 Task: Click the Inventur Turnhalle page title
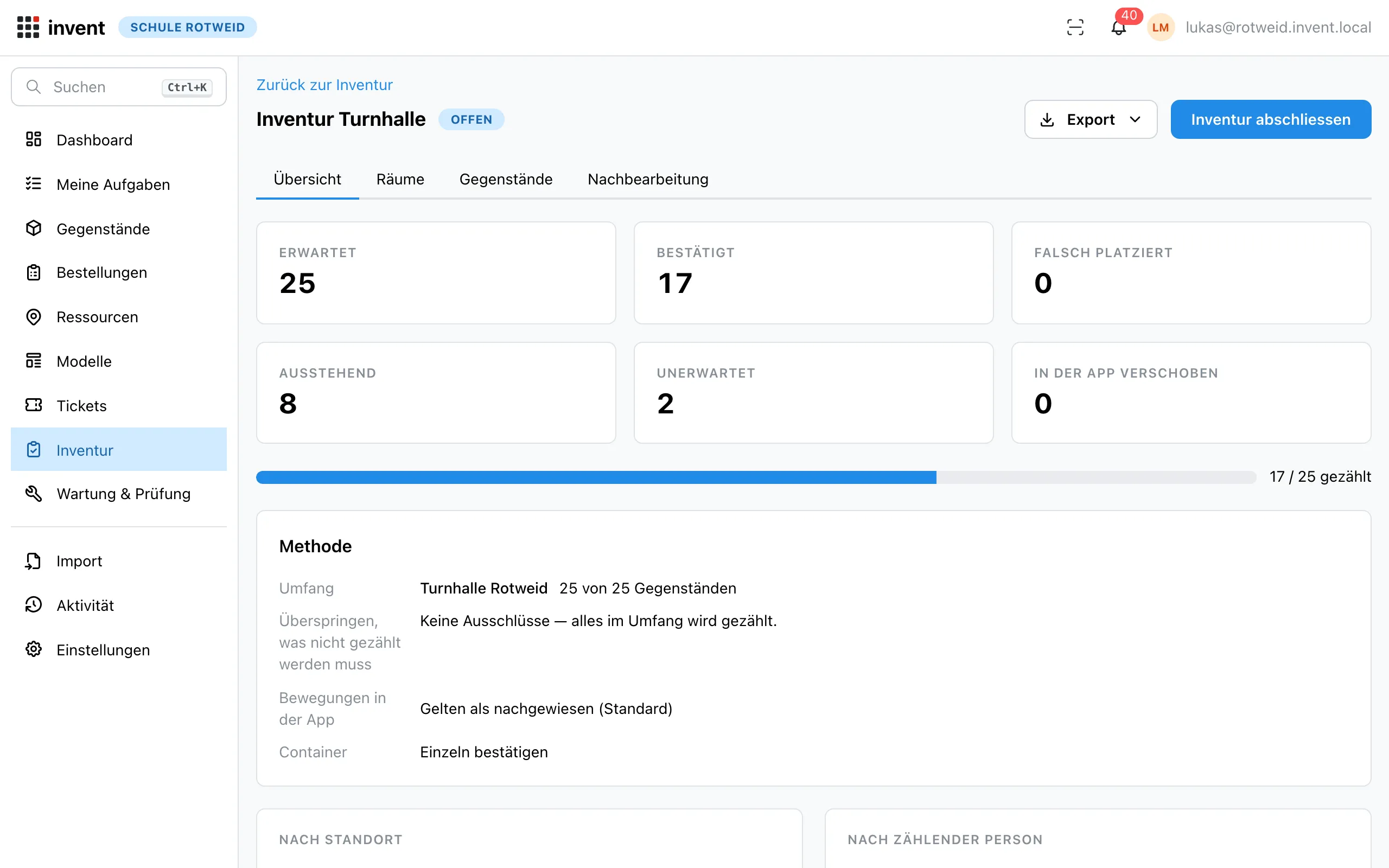click(341, 119)
